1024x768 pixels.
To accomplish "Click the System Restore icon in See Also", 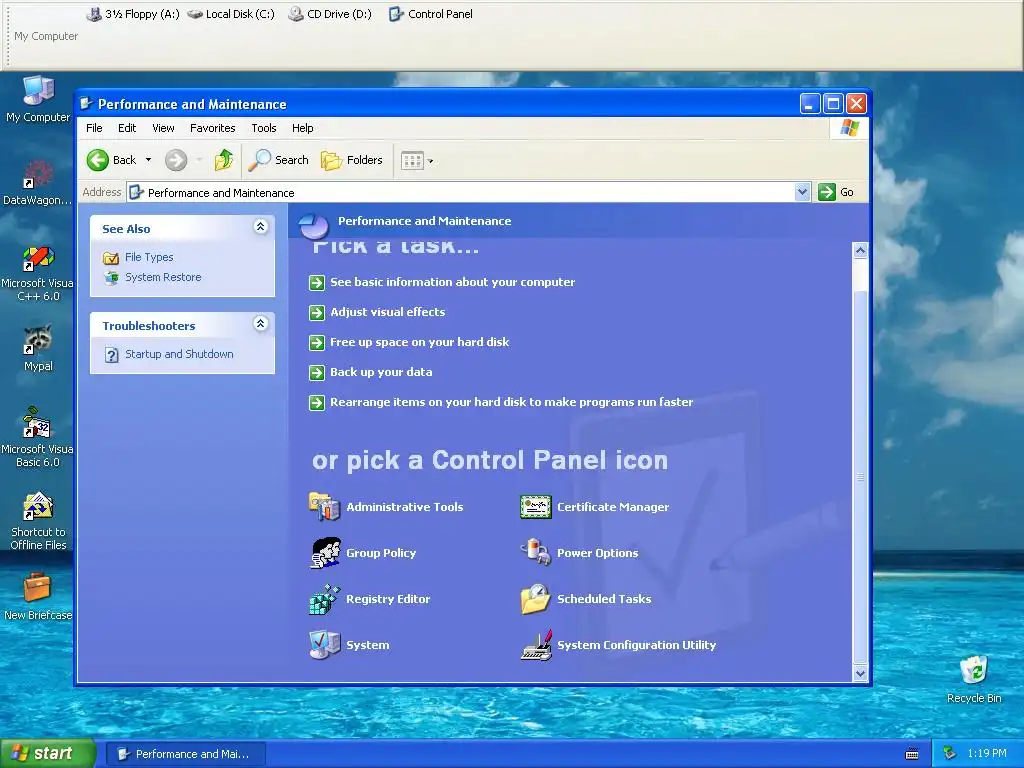I will [x=111, y=278].
